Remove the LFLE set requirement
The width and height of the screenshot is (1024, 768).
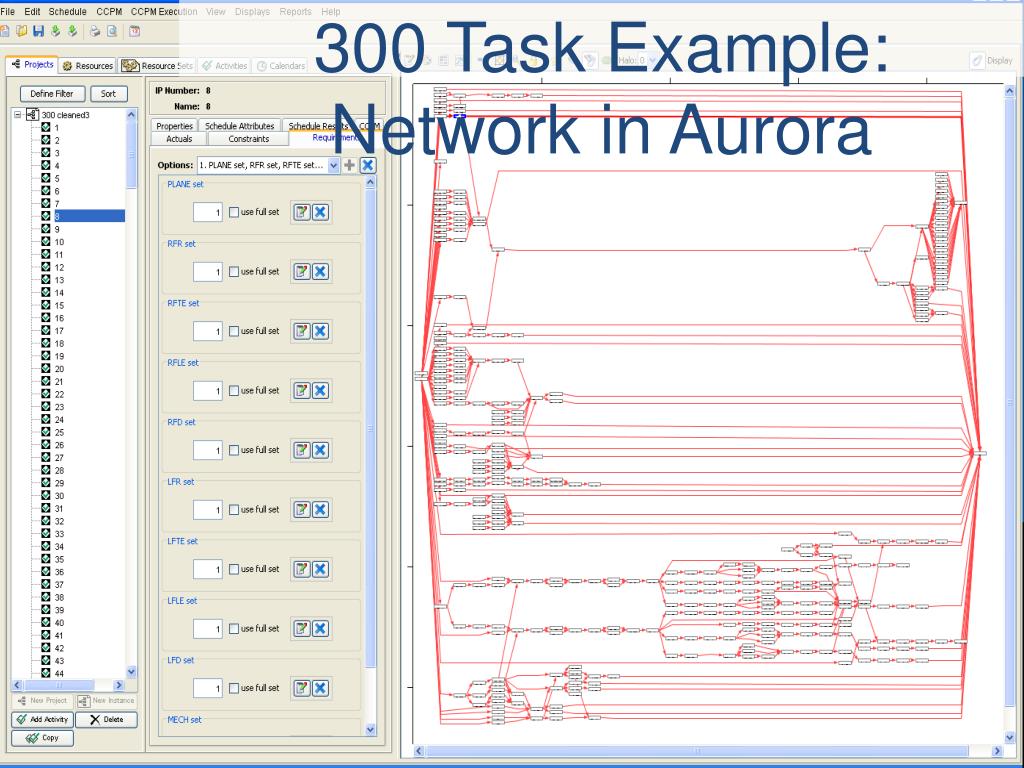[x=320, y=628]
